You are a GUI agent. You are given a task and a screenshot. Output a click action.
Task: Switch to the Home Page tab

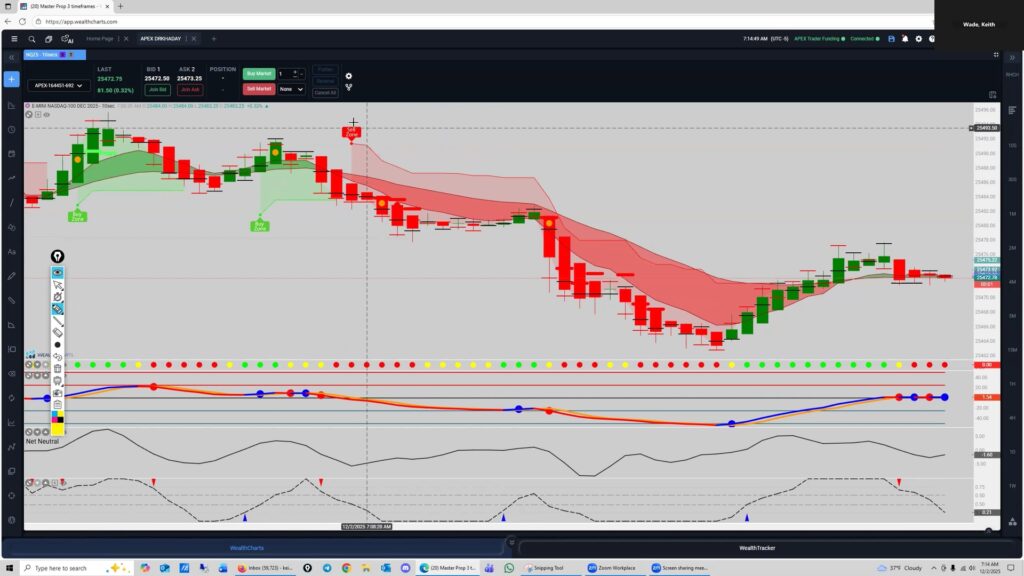100,39
